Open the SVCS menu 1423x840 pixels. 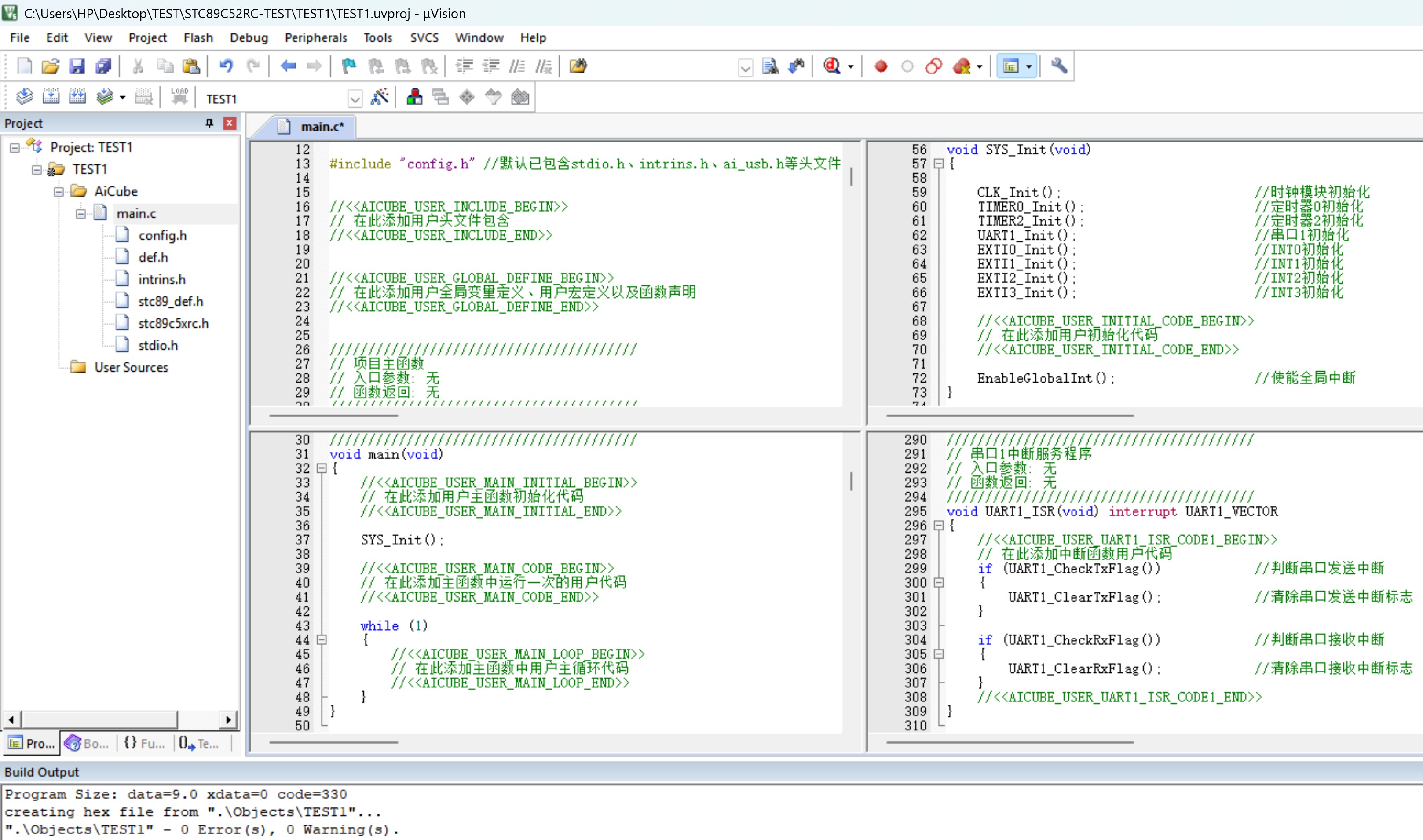424,38
